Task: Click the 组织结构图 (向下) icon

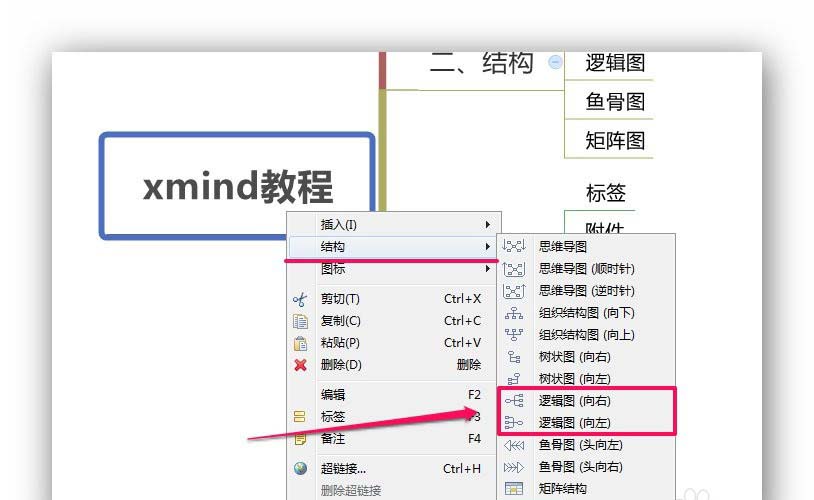Action: click(514, 313)
